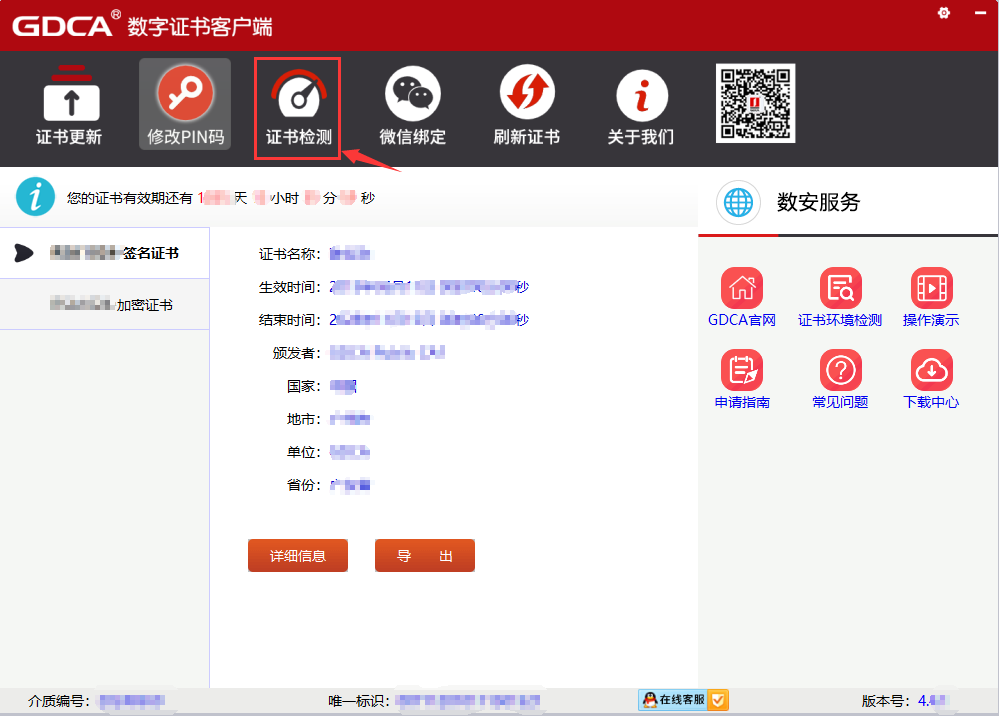The image size is (999, 716).
Task: Click the QR code image in toolbar
Action: click(x=755, y=103)
